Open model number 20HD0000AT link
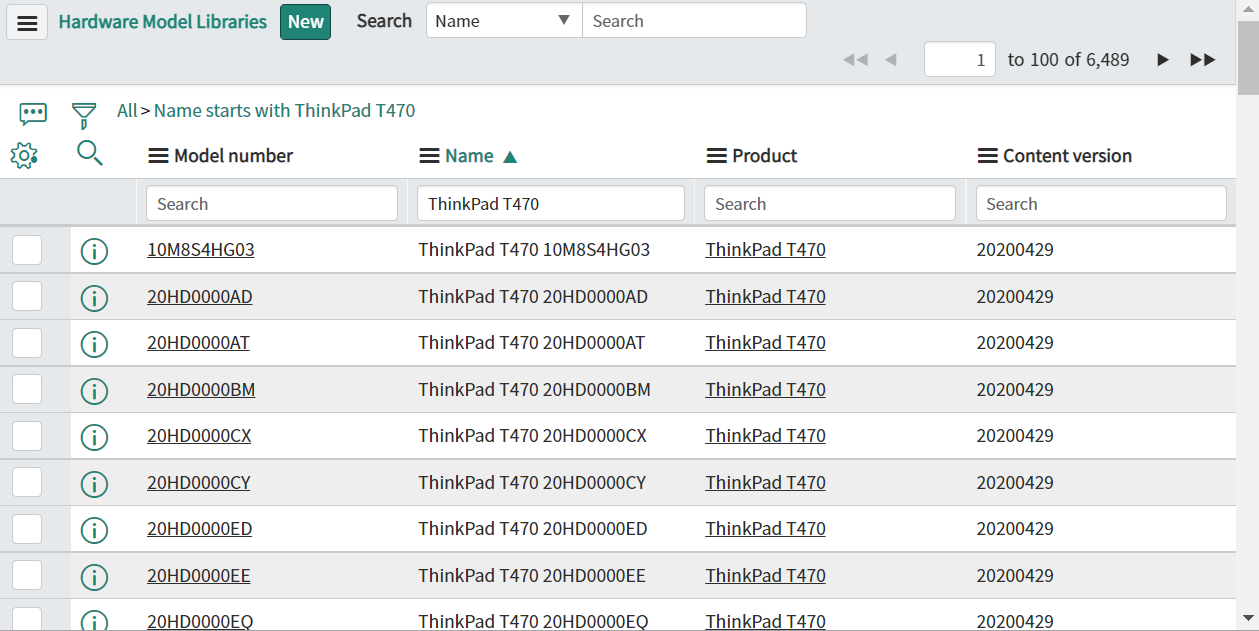The width and height of the screenshot is (1259, 631). (x=198, y=343)
